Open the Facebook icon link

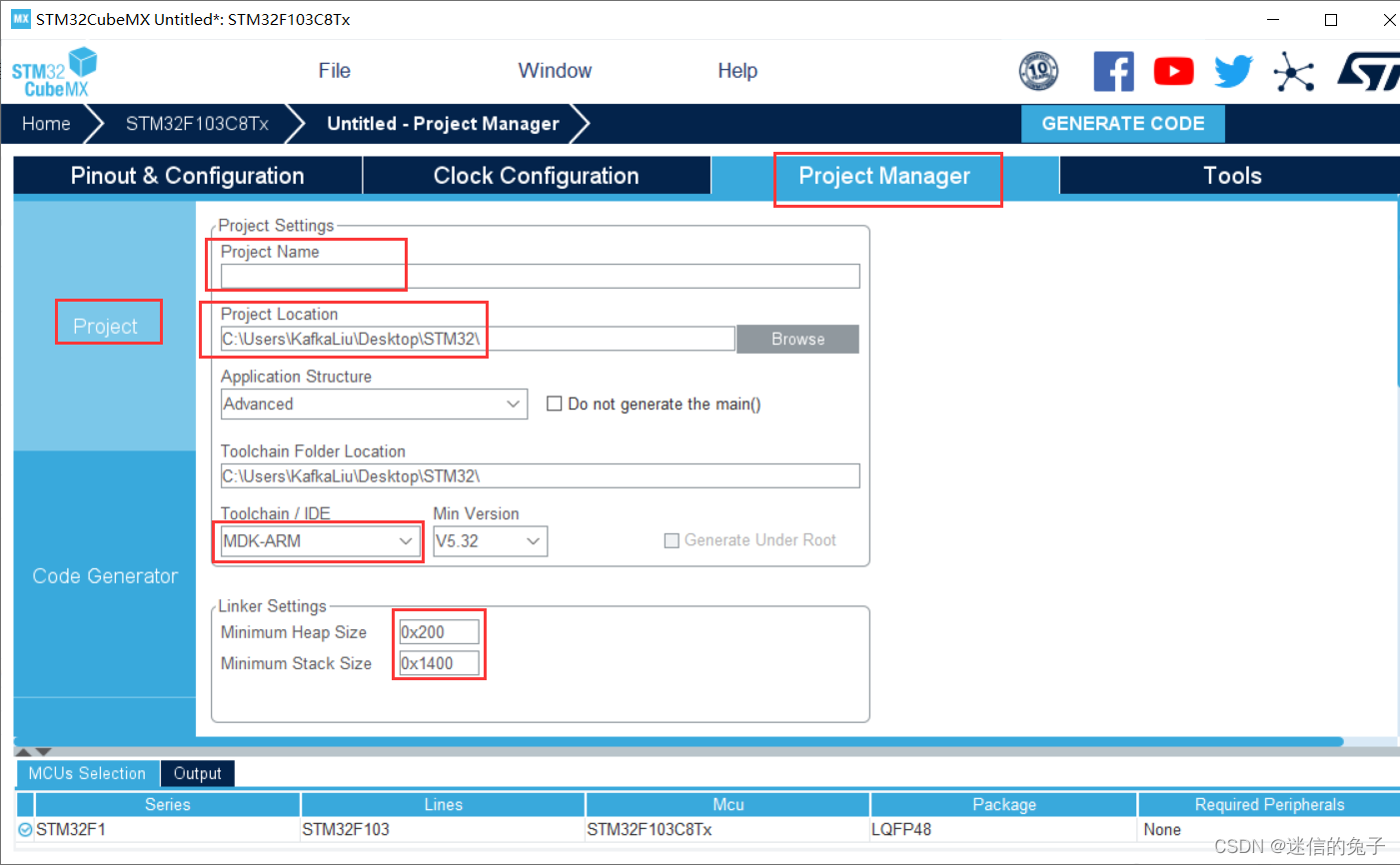(x=1113, y=71)
